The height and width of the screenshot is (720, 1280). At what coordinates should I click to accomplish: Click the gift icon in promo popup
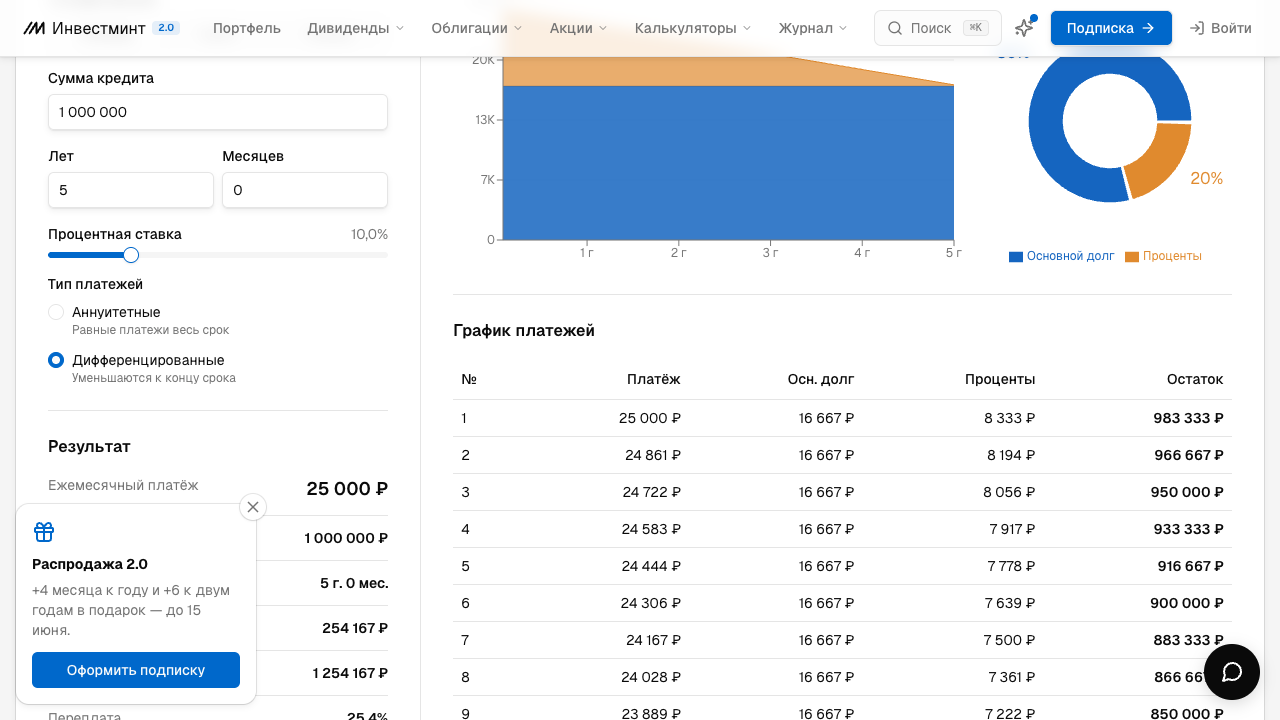(x=44, y=532)
